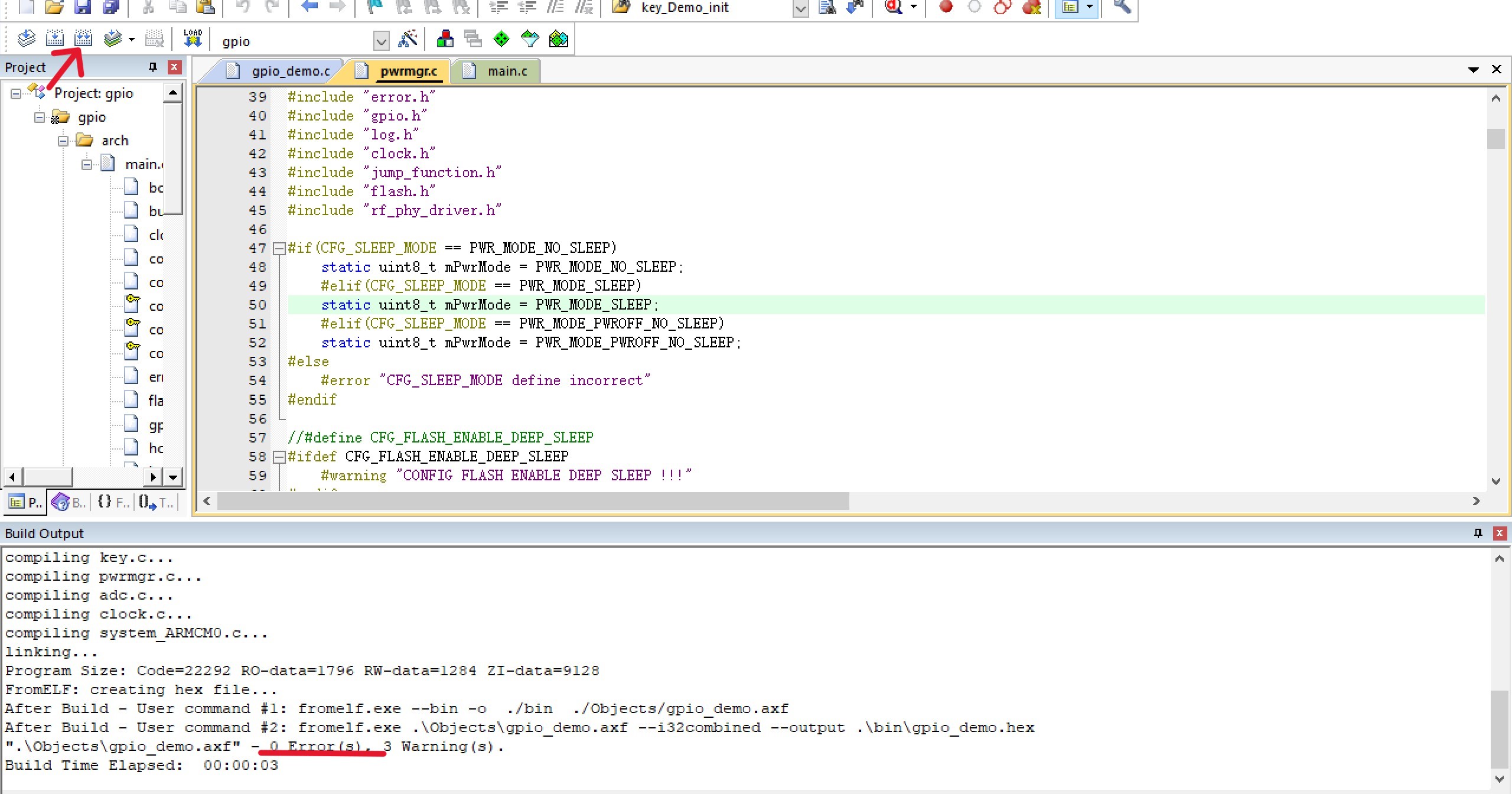This screenshot has width=1512, height=794.
Task: Open Find in Files icon
Action: pos(621,7)
